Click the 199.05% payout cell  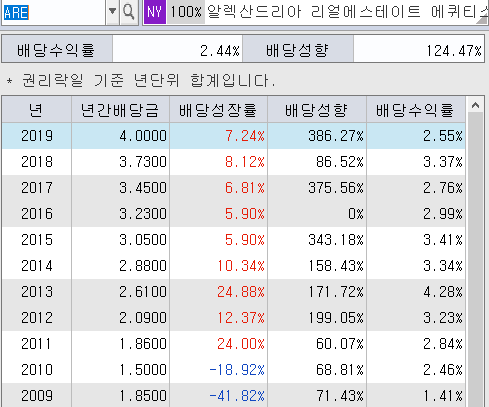[x=317, y=318]
